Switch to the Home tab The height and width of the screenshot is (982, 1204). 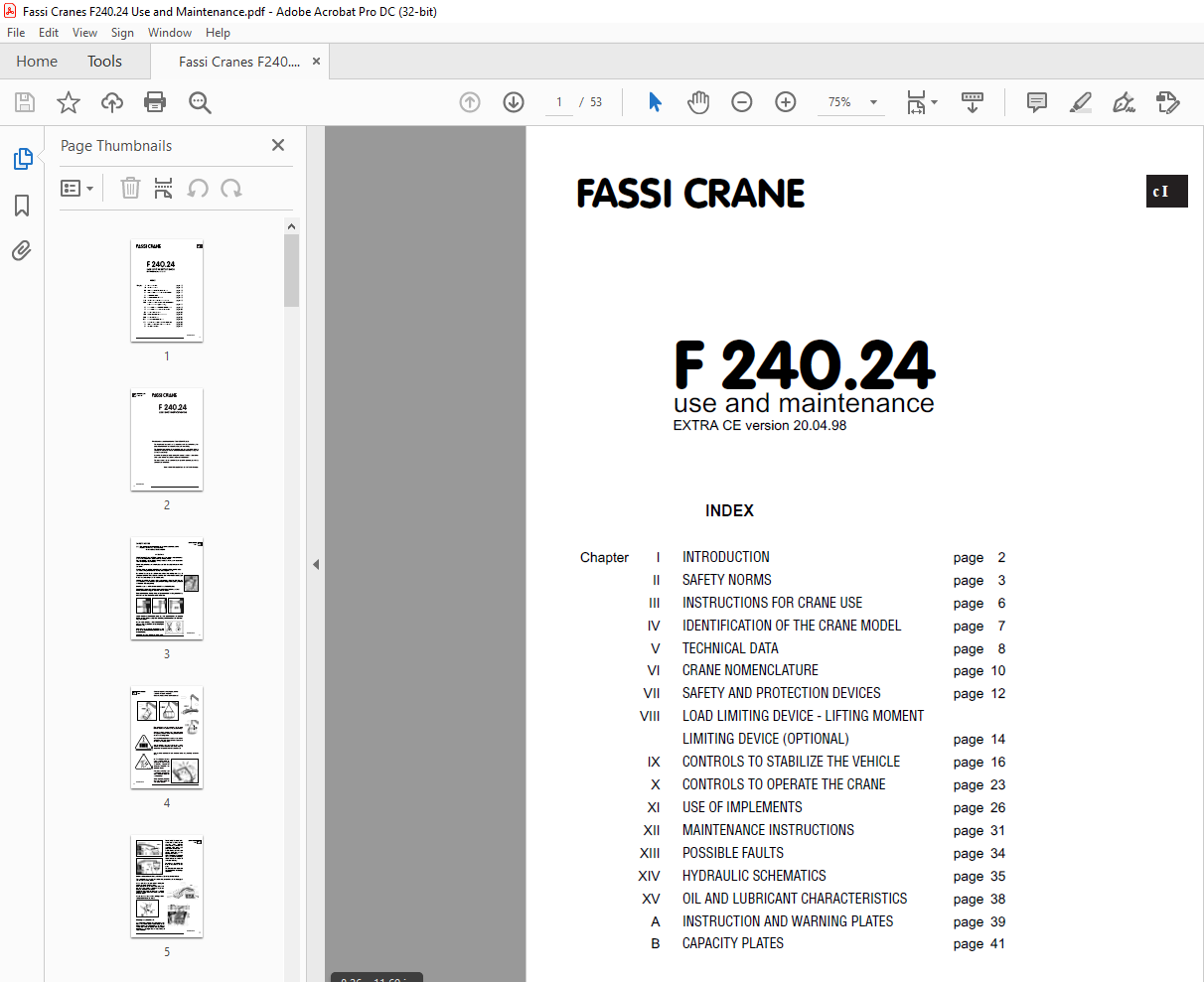click(37, 62)
